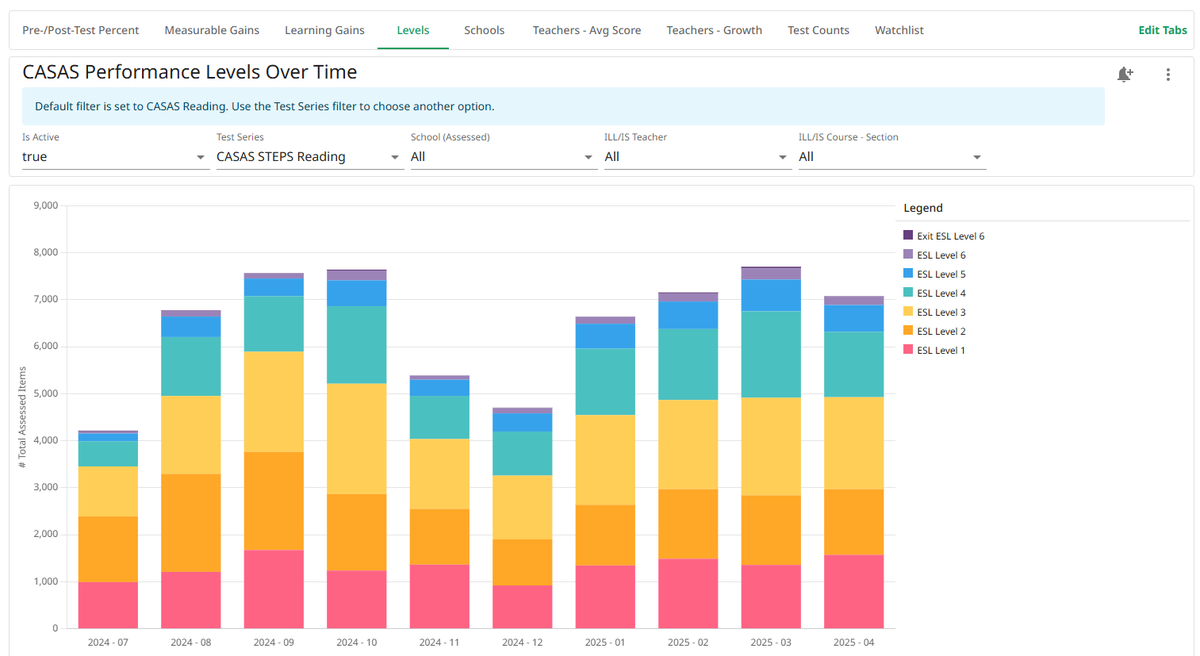Go to the Watchlist tab
Viewport: 1200px width, 656px height.
click(899, 30)
